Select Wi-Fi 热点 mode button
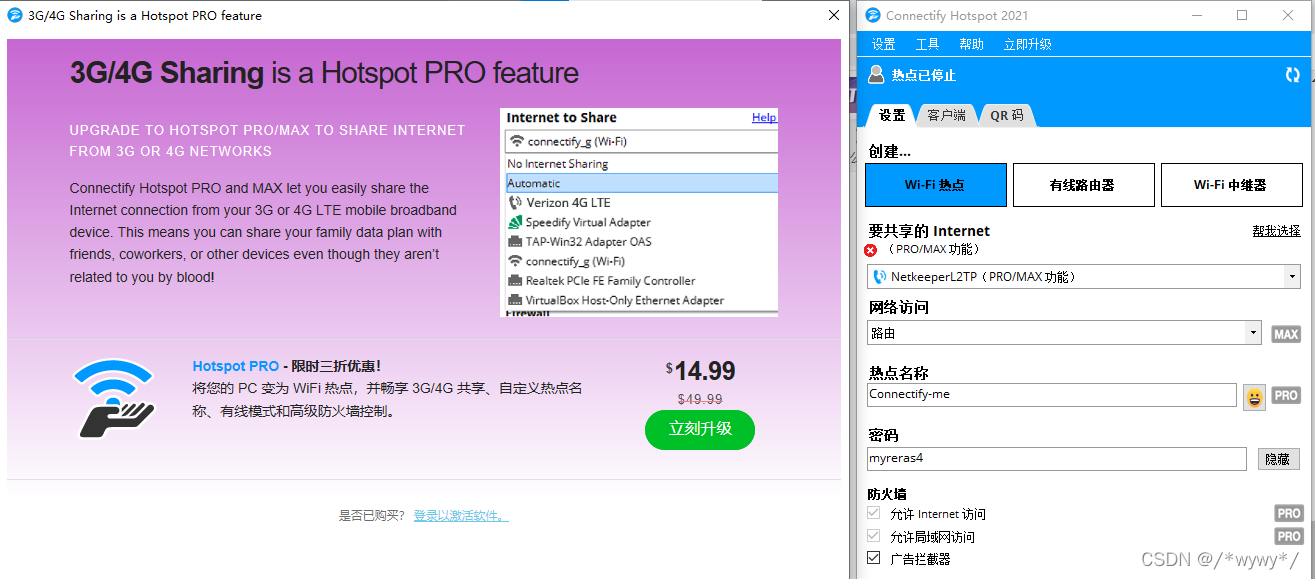 (936, 185)
